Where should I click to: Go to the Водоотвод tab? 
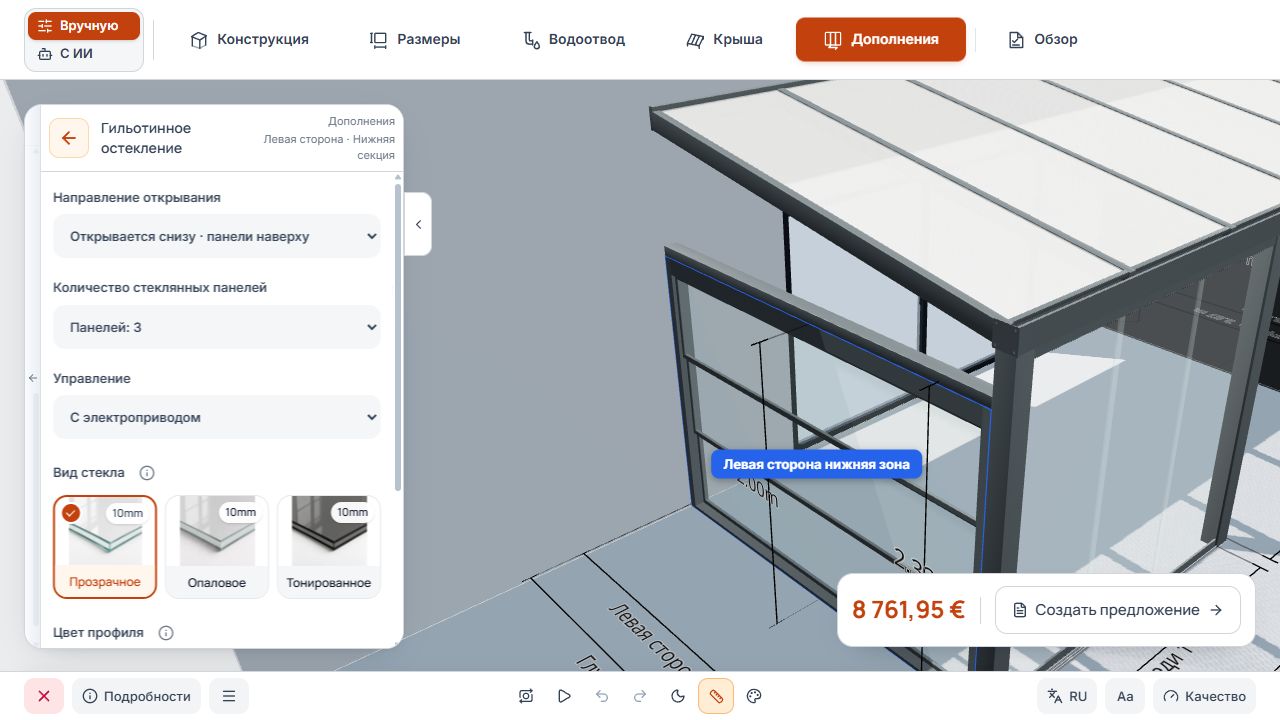tap(574, 40)
